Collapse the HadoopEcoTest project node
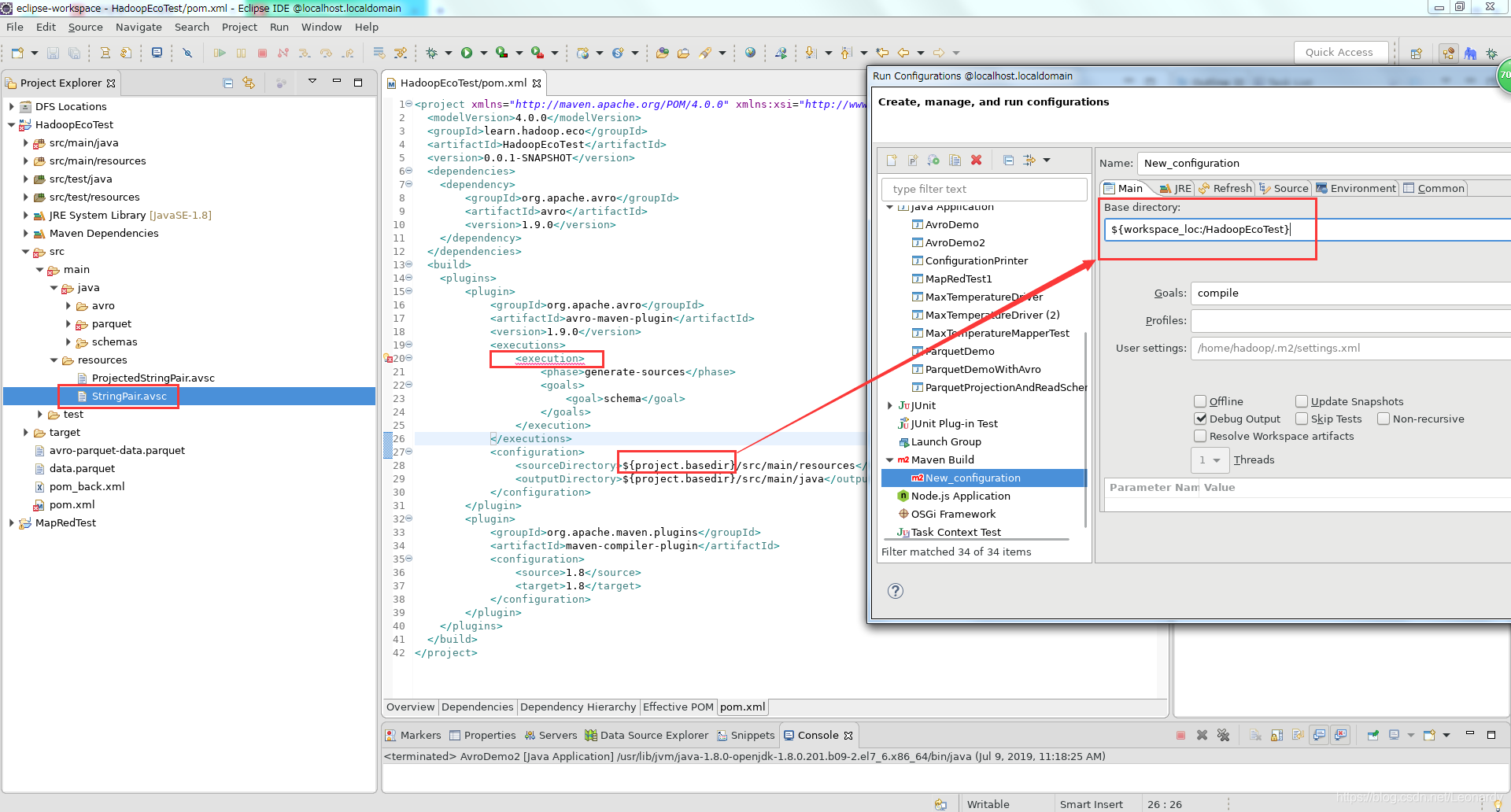Viewport: 1511px width, 812px height. point(11,124)
